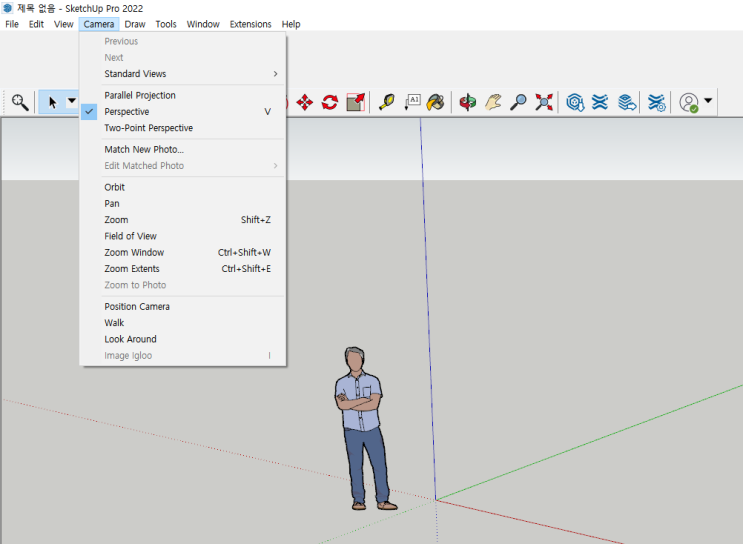Viewport: 743px width, 544px height.
Task: Open the Draw menu
Action: (x=135, y=24)
